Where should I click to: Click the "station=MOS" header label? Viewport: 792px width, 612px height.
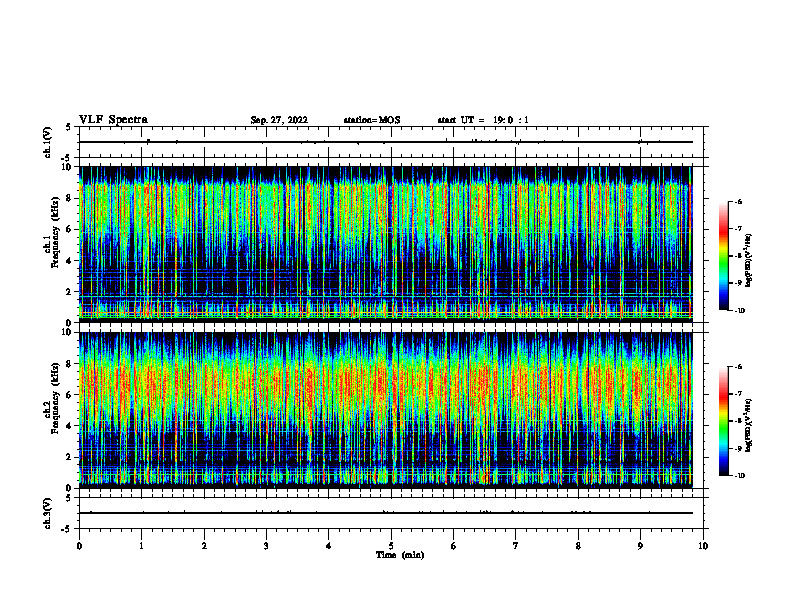click(x=372, y=120)
